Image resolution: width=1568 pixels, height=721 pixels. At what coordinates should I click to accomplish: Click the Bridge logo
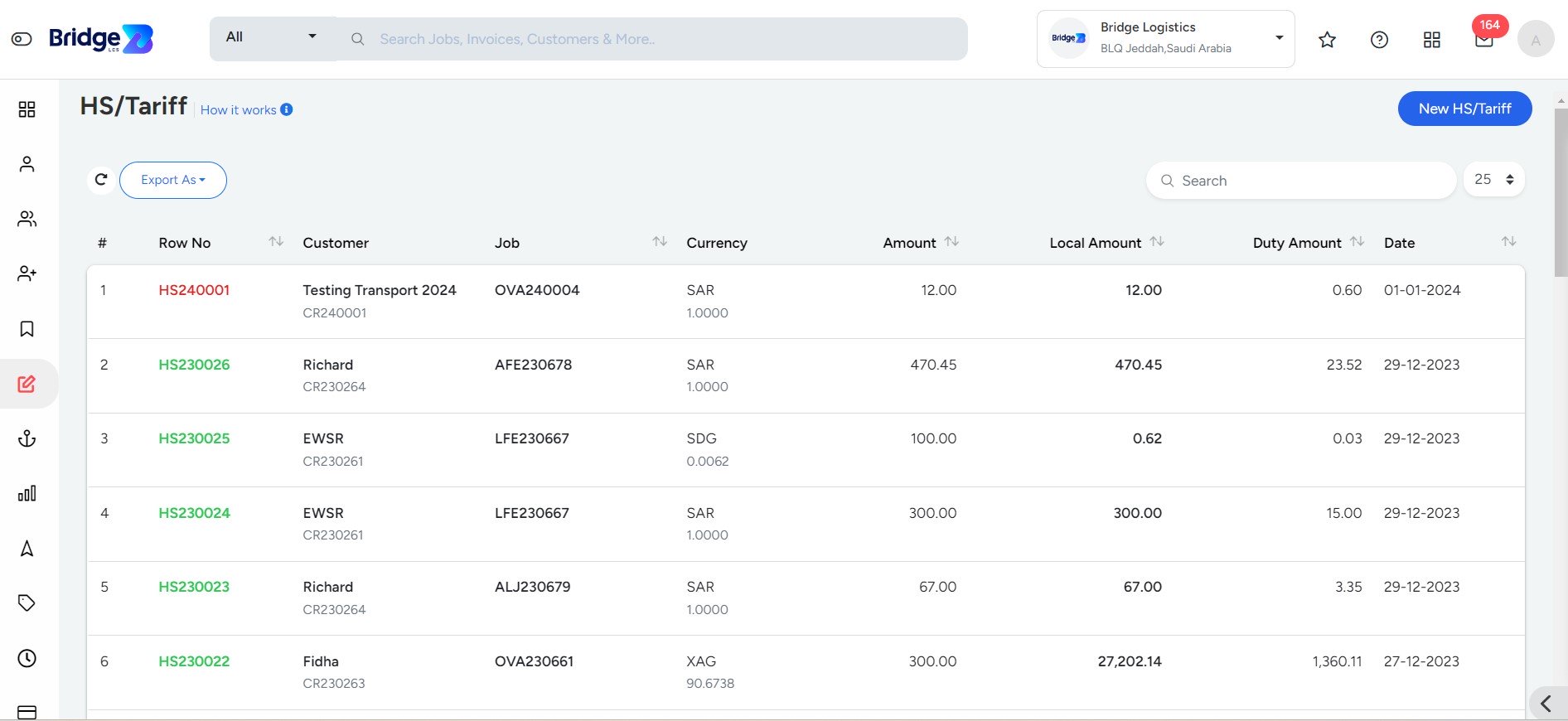point(101,39)
